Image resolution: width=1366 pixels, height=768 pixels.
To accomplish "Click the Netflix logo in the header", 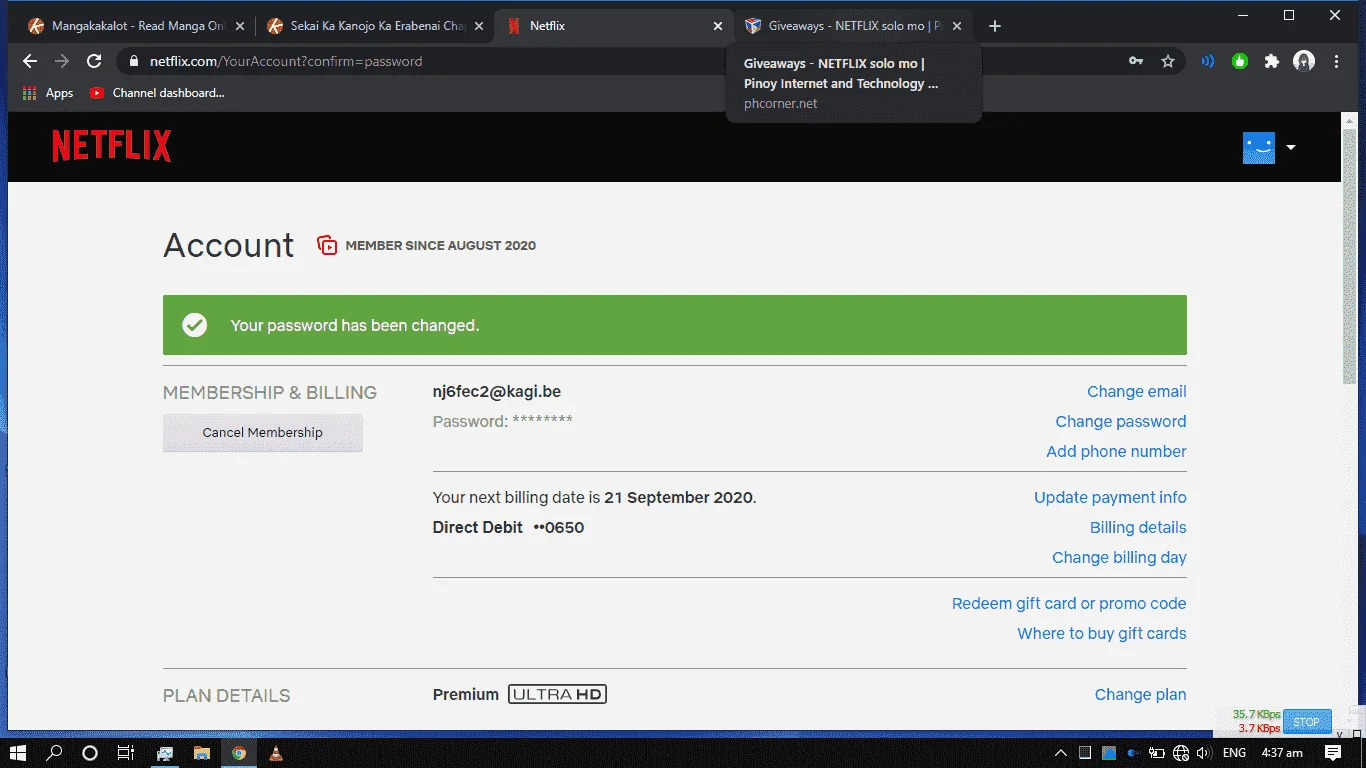I will tap(111, 146).
